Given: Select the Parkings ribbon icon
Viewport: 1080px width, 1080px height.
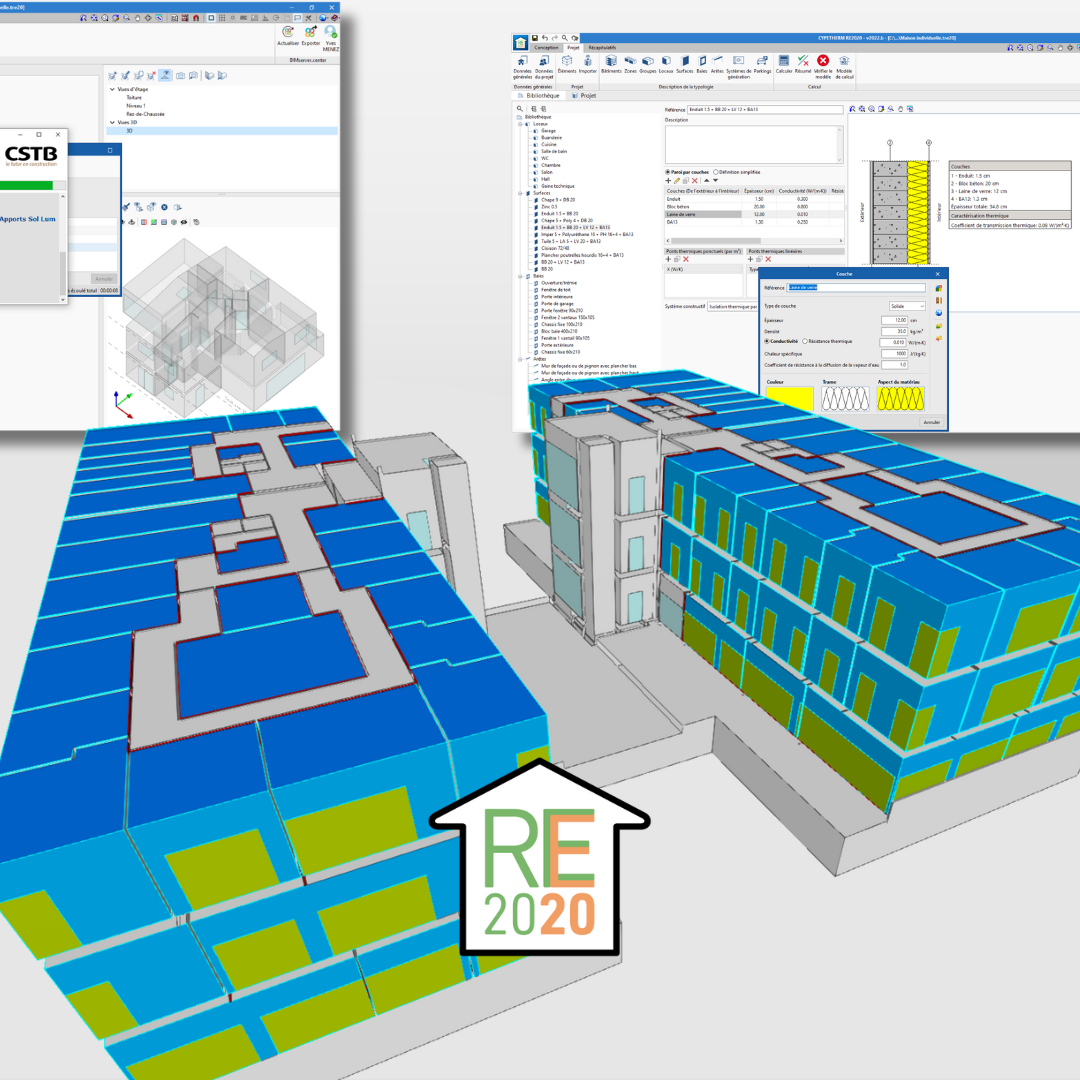Looking at the screenshot, I should click(x=762, y=63).
